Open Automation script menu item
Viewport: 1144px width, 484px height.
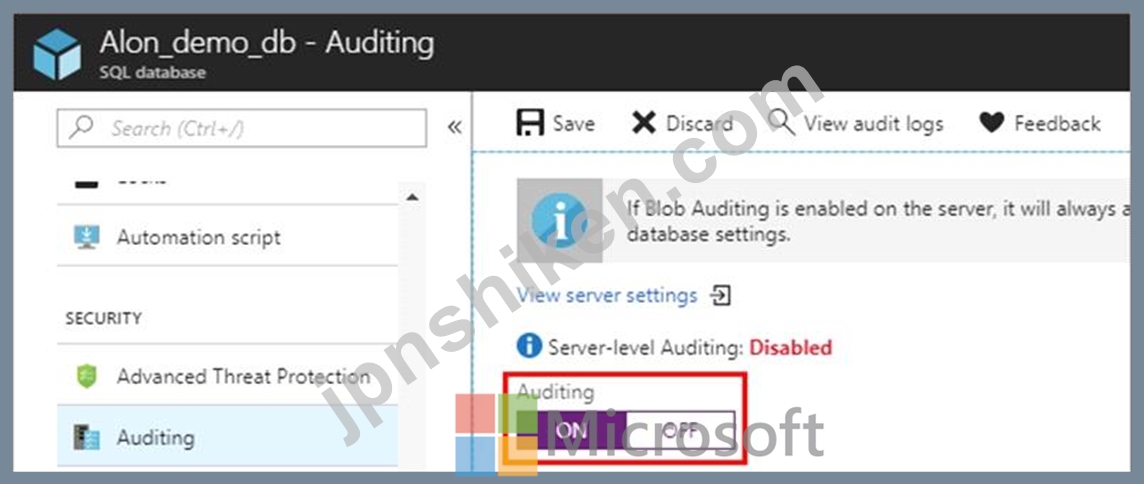pyautogui.click(x=228, y=237)
